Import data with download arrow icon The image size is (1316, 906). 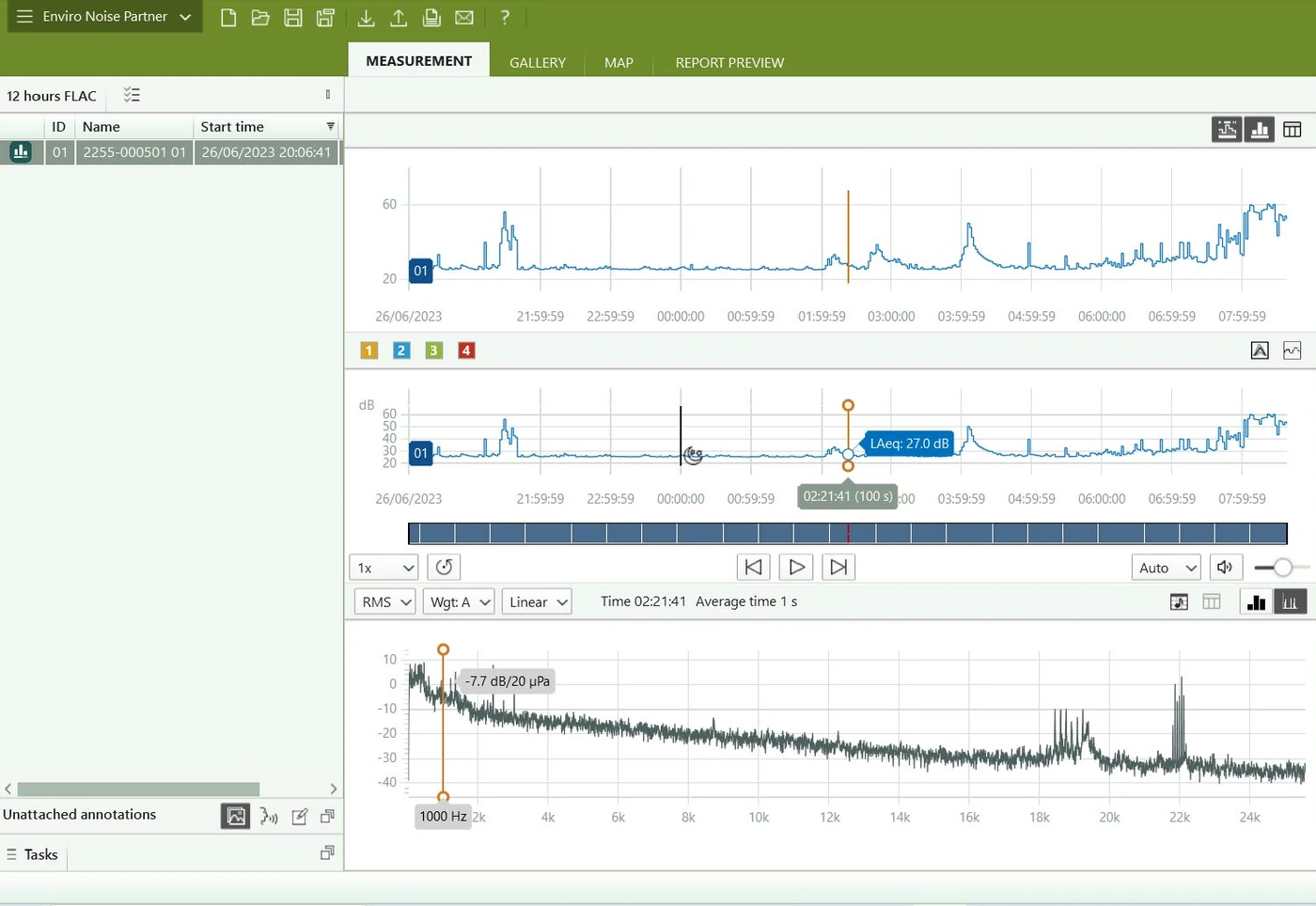pos(367,18)
